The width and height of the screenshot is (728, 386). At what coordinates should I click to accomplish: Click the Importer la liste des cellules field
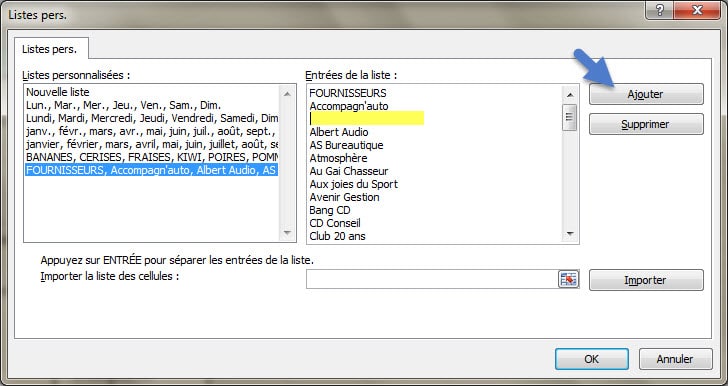[x=432, y=279]
